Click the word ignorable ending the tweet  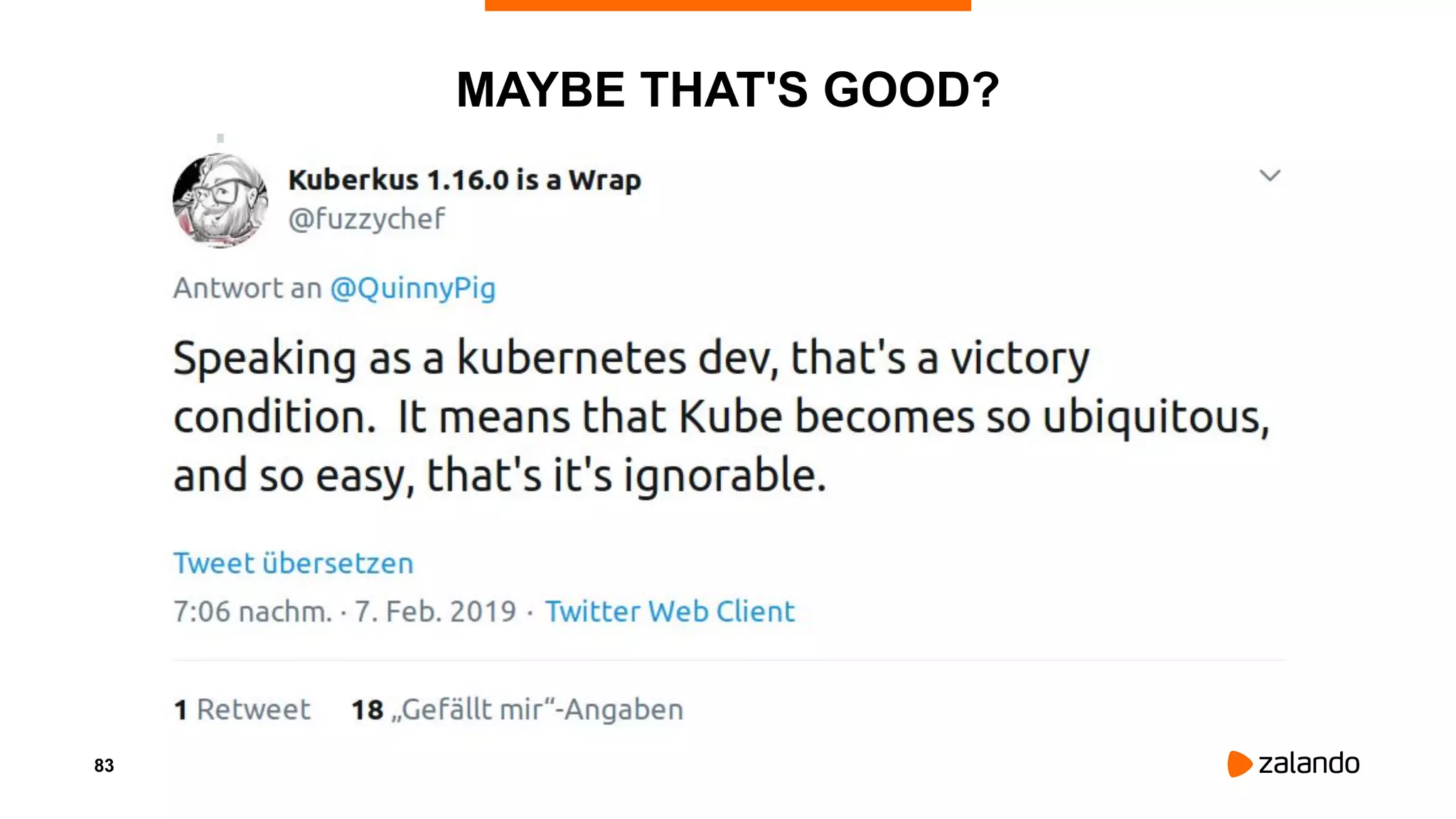tap(725, 476)
